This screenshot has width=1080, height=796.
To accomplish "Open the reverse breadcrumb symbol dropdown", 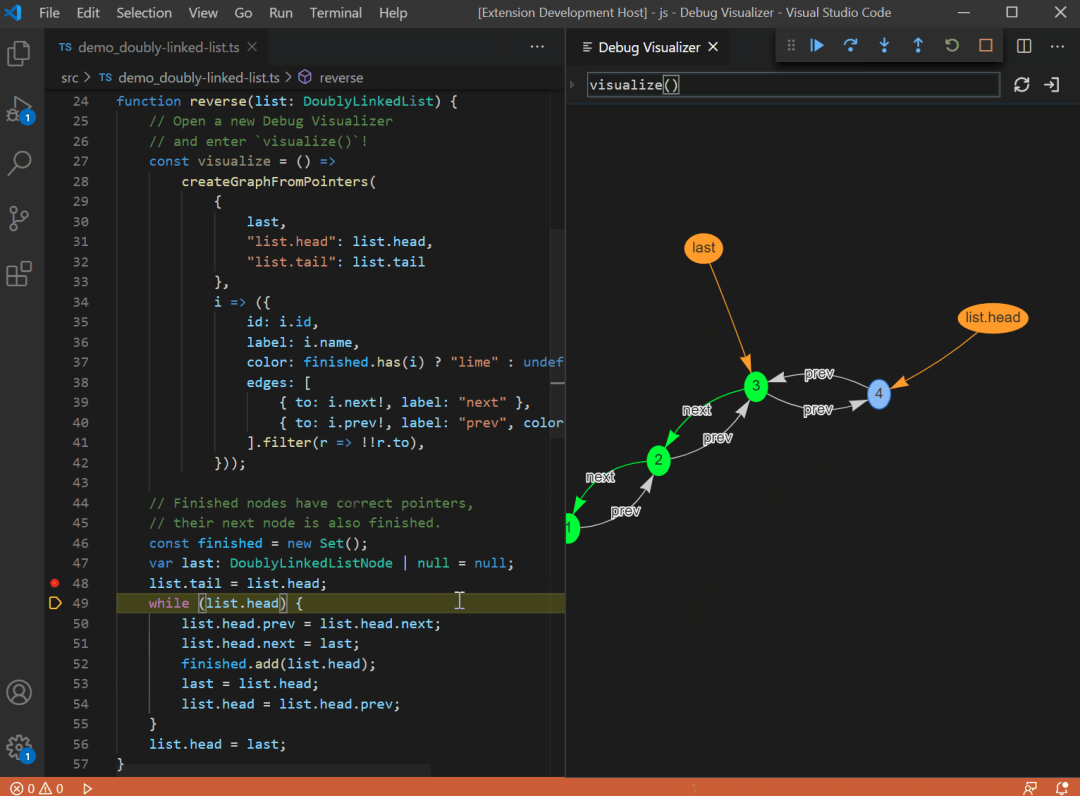I will click(331, 78).
